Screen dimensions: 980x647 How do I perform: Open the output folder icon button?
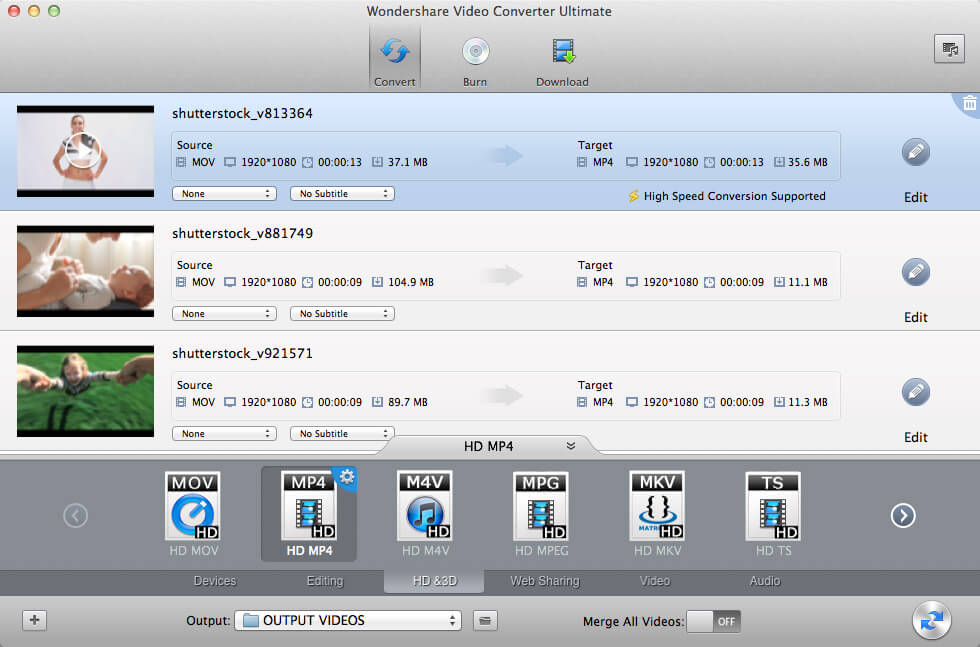(x=485, y=621)
